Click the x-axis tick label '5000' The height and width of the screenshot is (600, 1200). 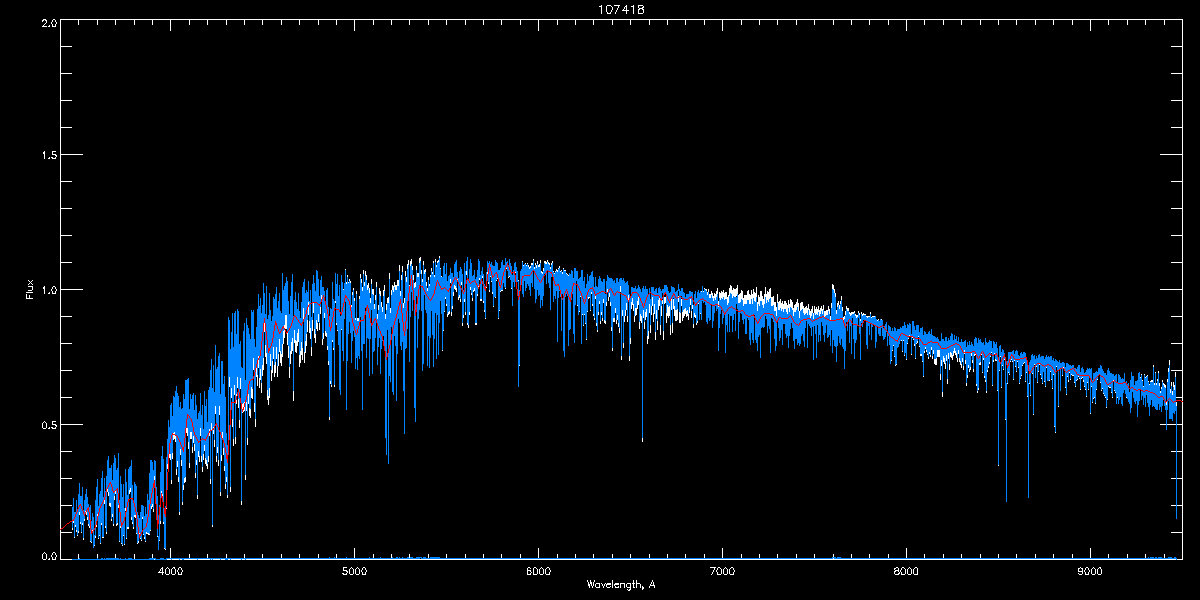[355, 572]
